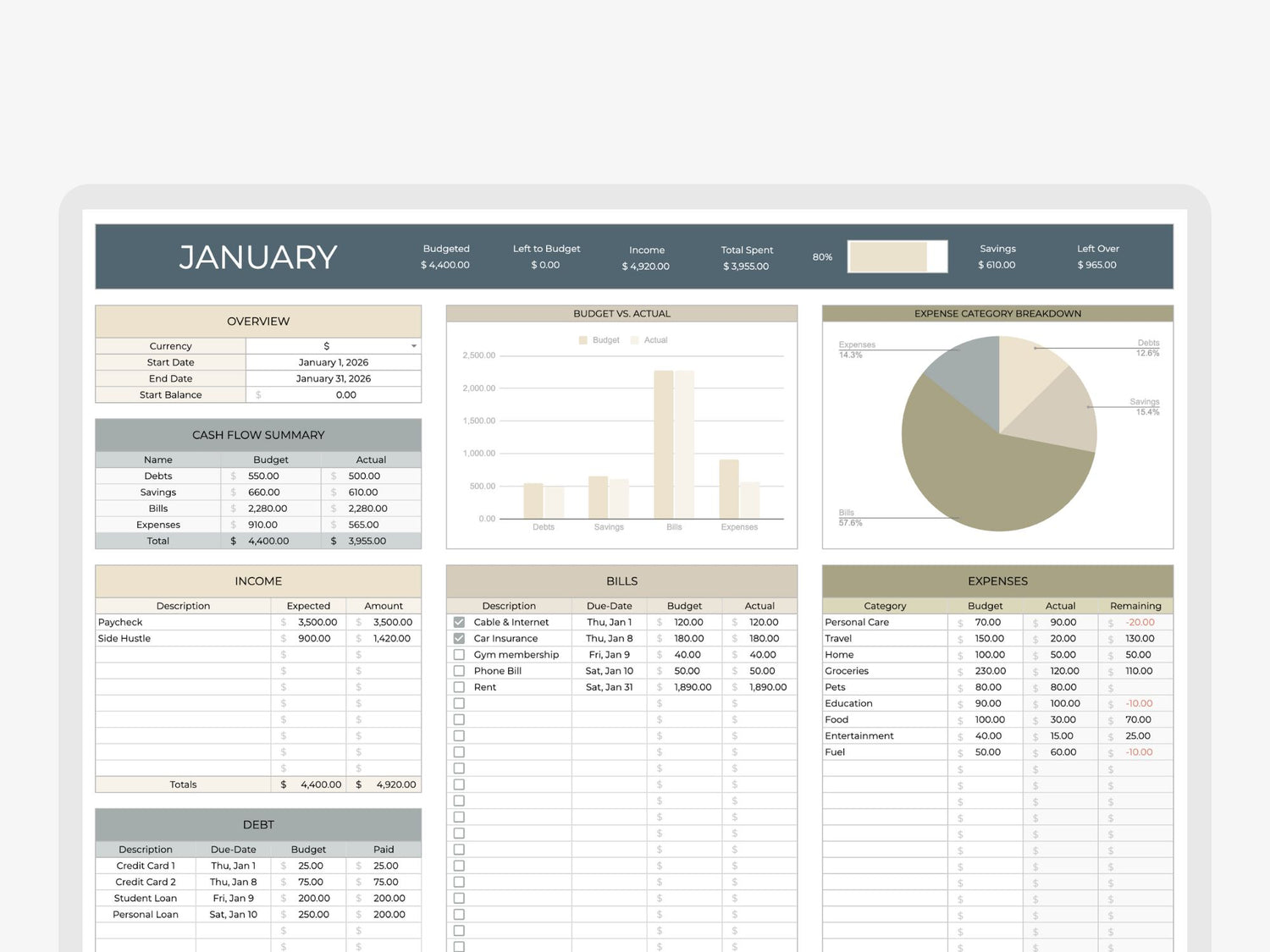Click the JANUARY month title
Viewport: 1270px width, 952px height.
coord(258,257)
